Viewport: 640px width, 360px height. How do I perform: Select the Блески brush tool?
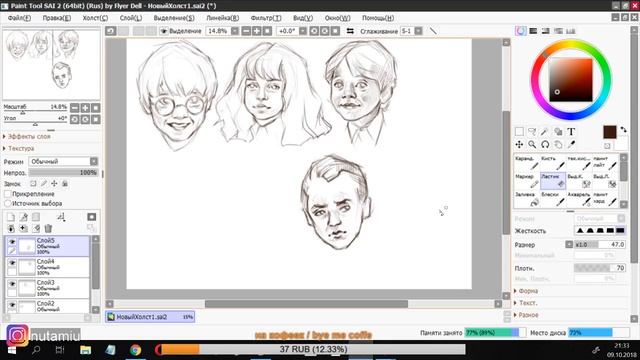pyautogui.click(x=553, y=199)
